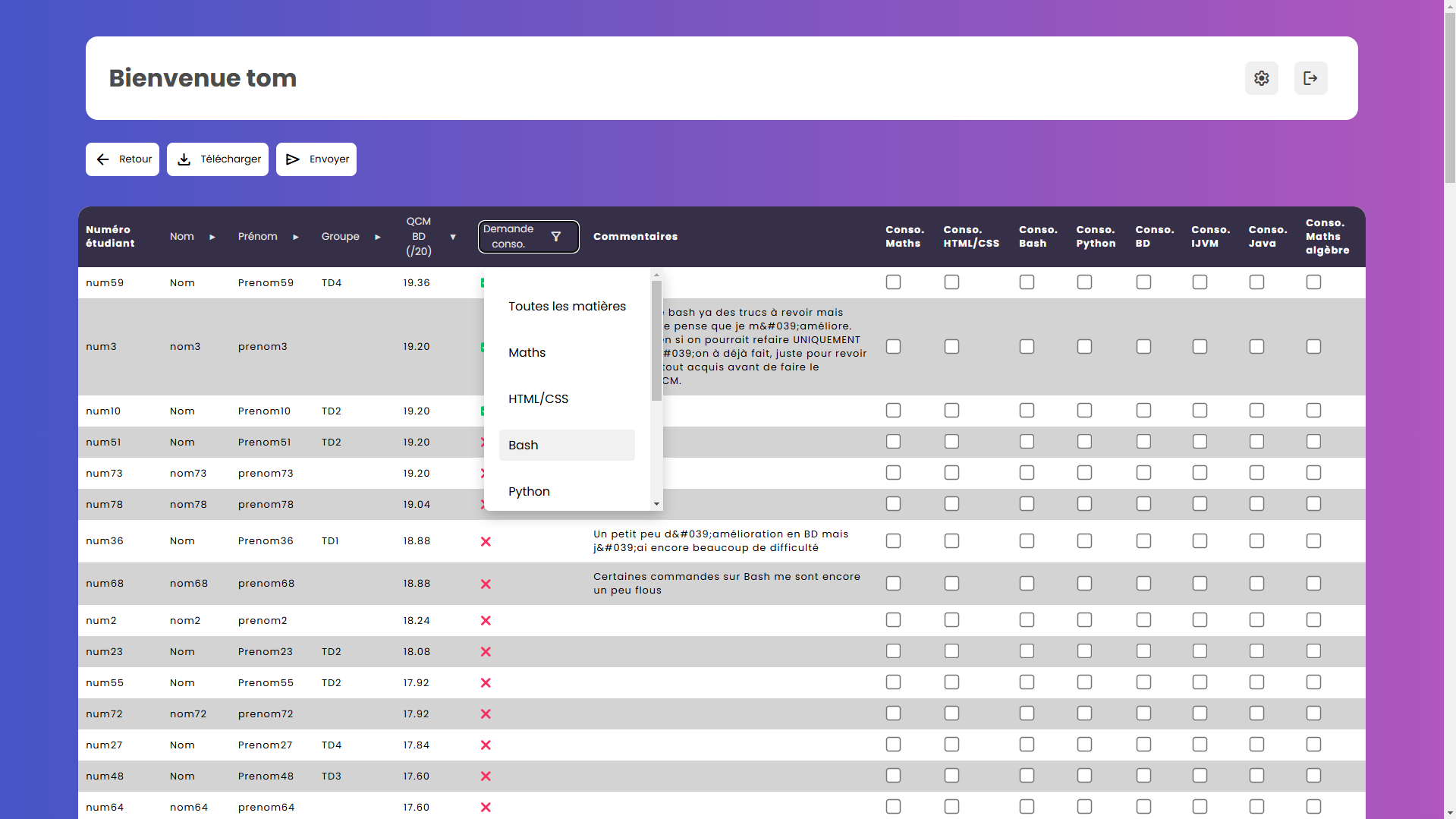This screenshot has width=1456, height=819.
Task: Sort by Nom column arrow
Action: (212, 237)
